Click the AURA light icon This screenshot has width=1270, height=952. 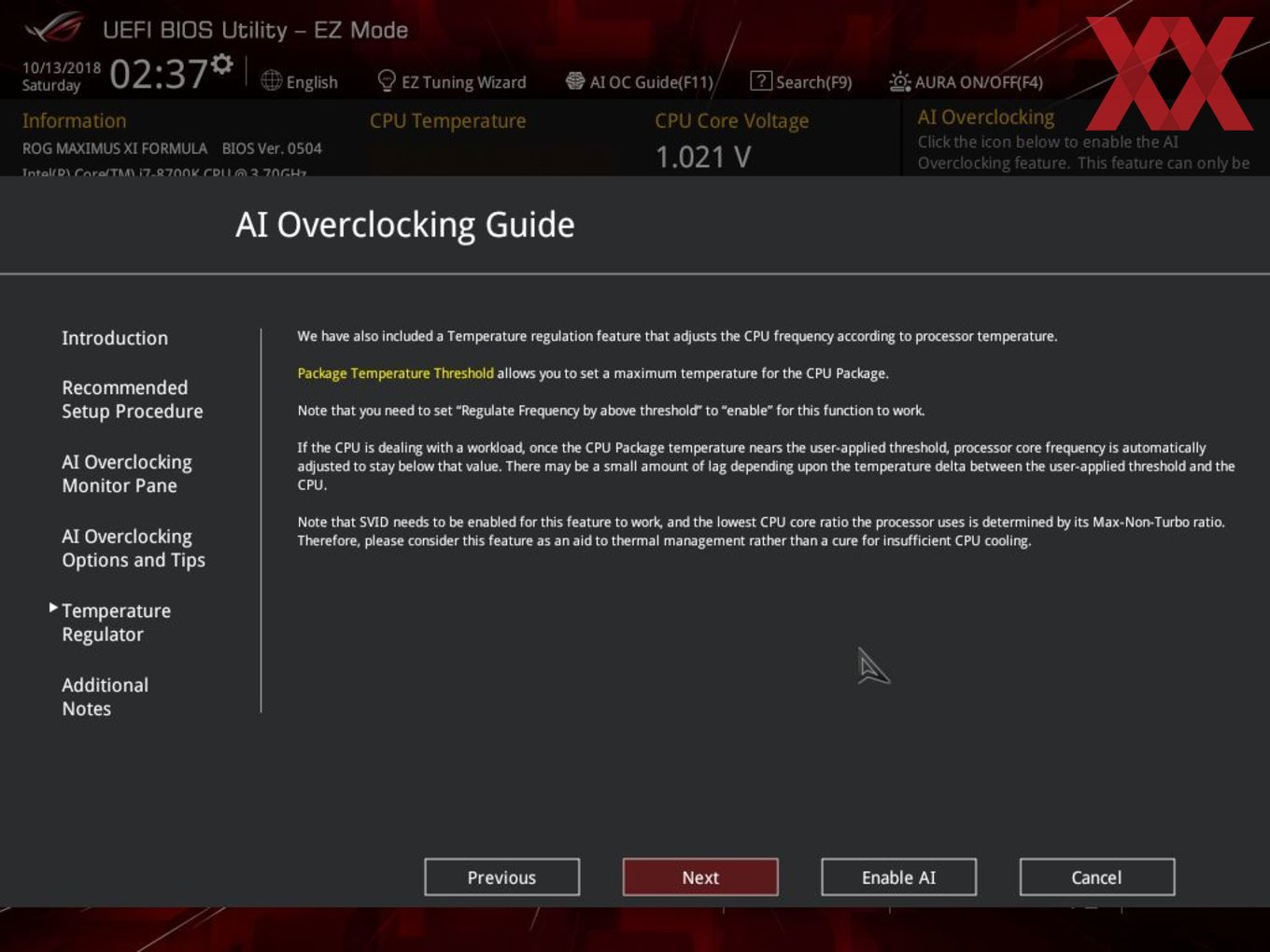[899, 81]
